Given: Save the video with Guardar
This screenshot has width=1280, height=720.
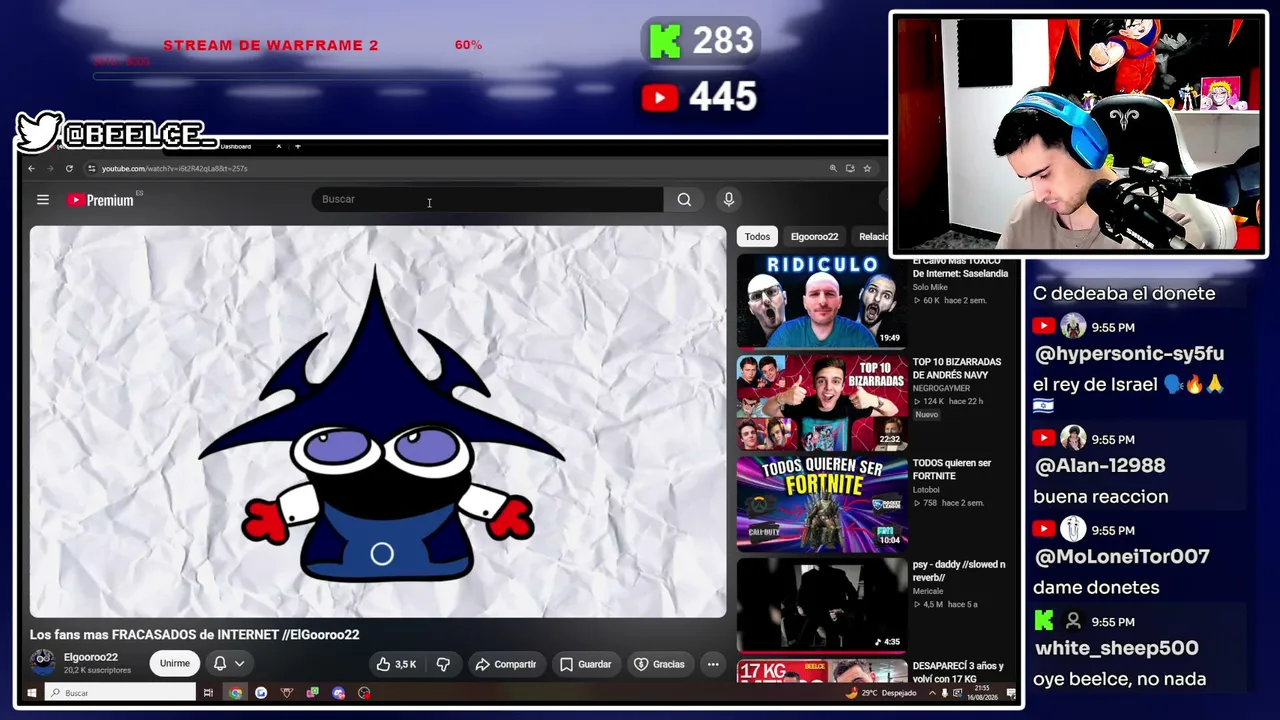Looking at the screenshot, I should 585,664.
